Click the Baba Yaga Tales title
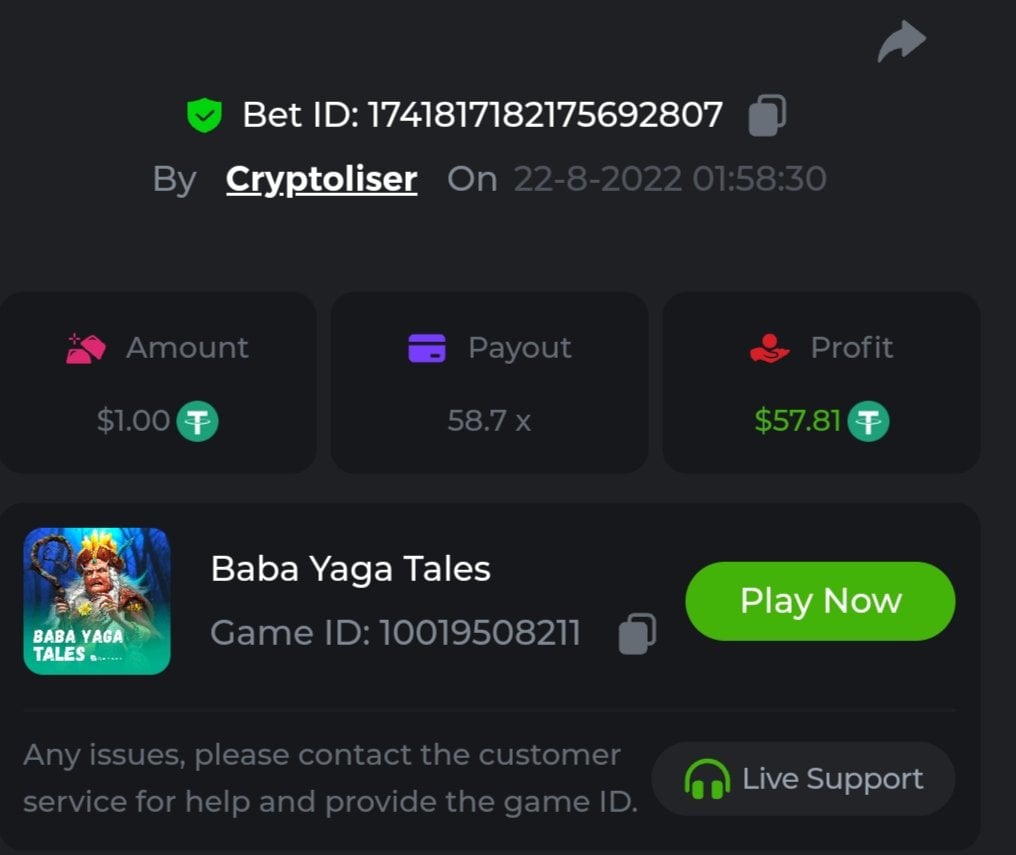Viewport: 1016px width, 855px height. tap(350, 569)
